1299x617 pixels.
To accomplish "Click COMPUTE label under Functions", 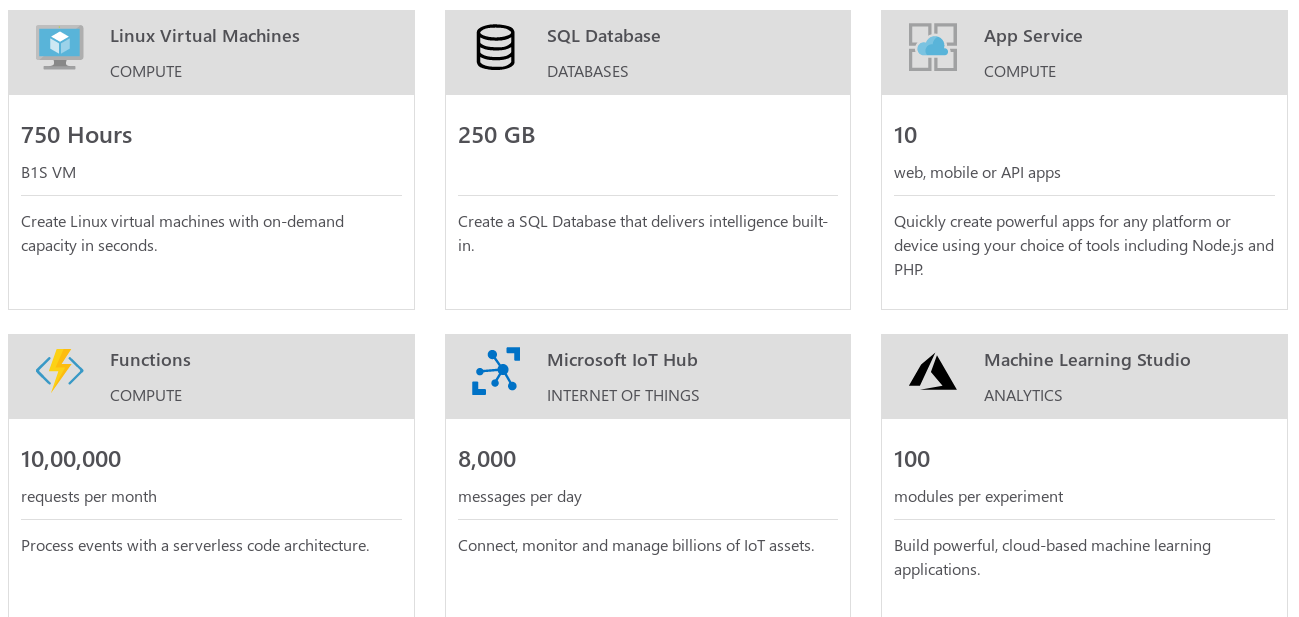I will (x=146, y=396).
